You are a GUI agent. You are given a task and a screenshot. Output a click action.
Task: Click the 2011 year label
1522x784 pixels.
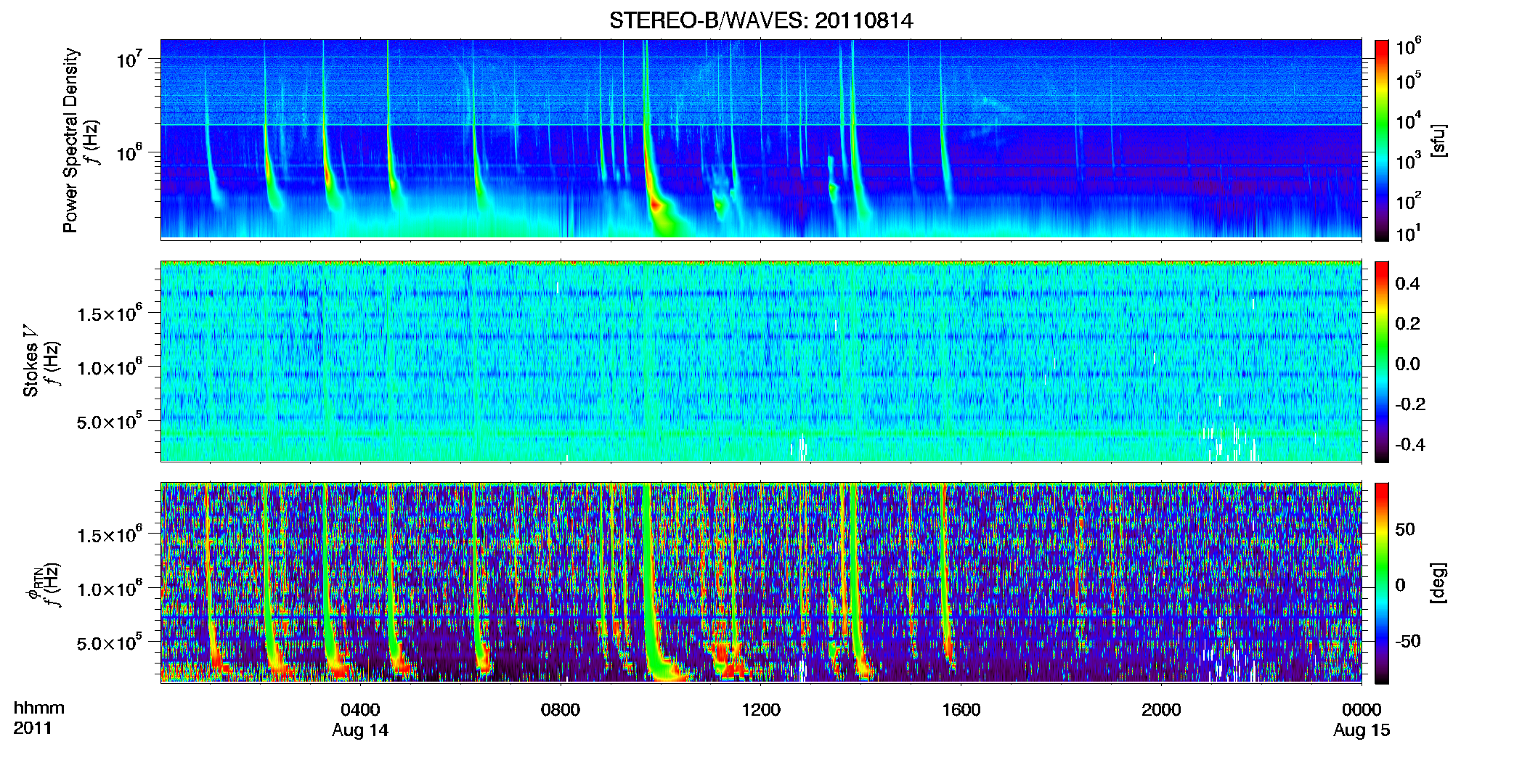[33, 728]
